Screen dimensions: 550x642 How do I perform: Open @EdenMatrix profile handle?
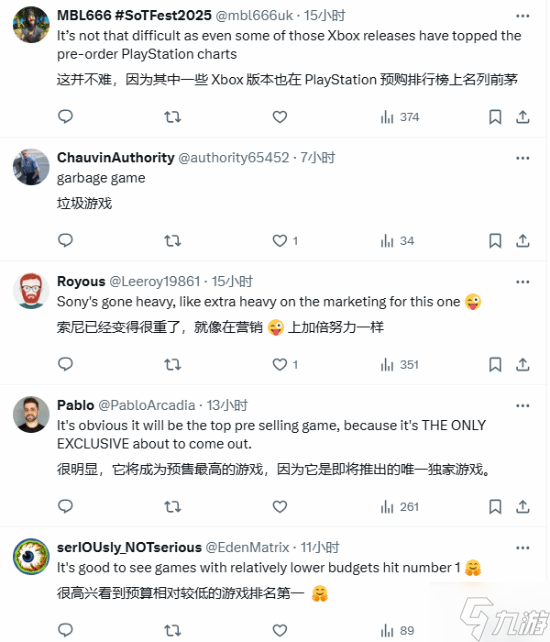(x=247, y=547)
